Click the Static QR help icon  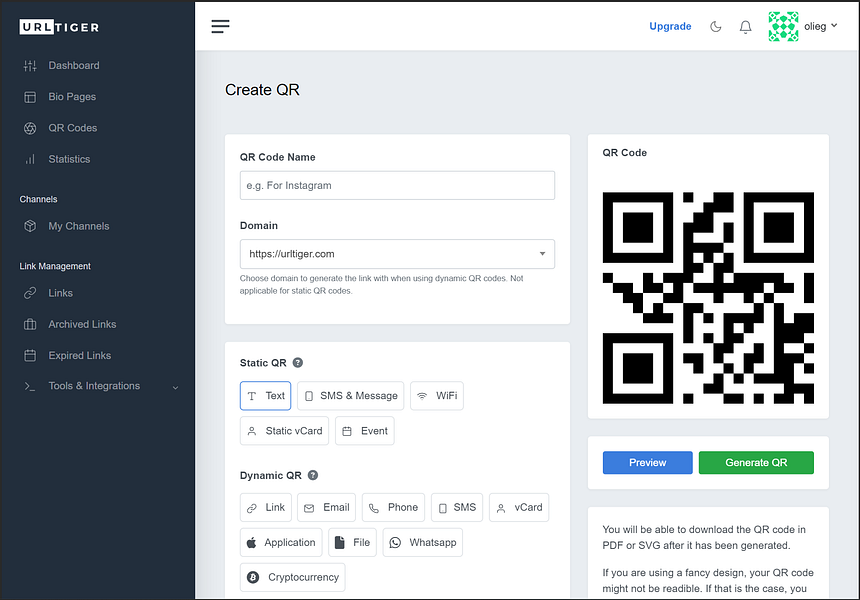(x=298, y=363)
